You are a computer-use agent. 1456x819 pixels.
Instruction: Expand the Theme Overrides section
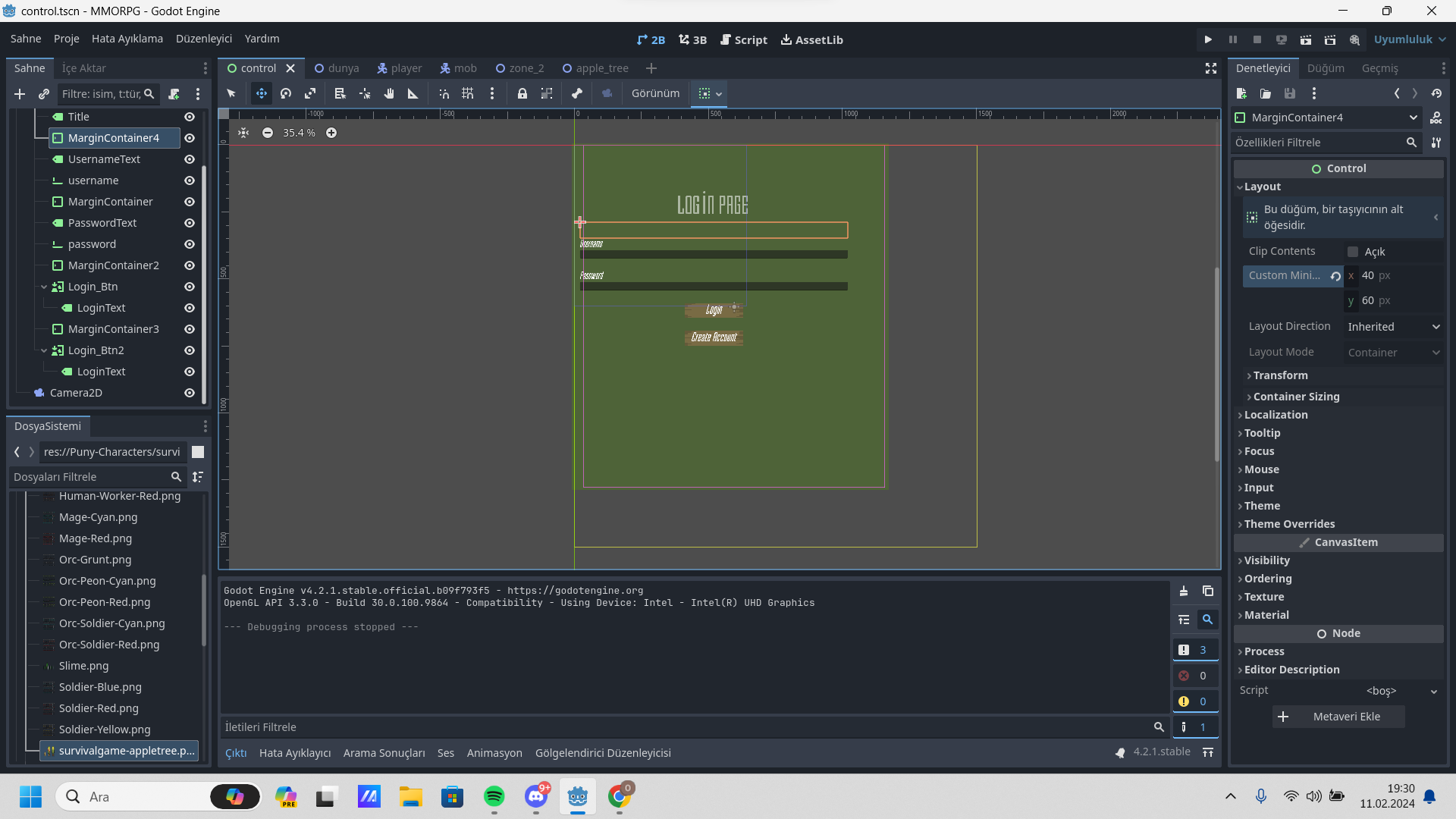tap(1288, 524)
